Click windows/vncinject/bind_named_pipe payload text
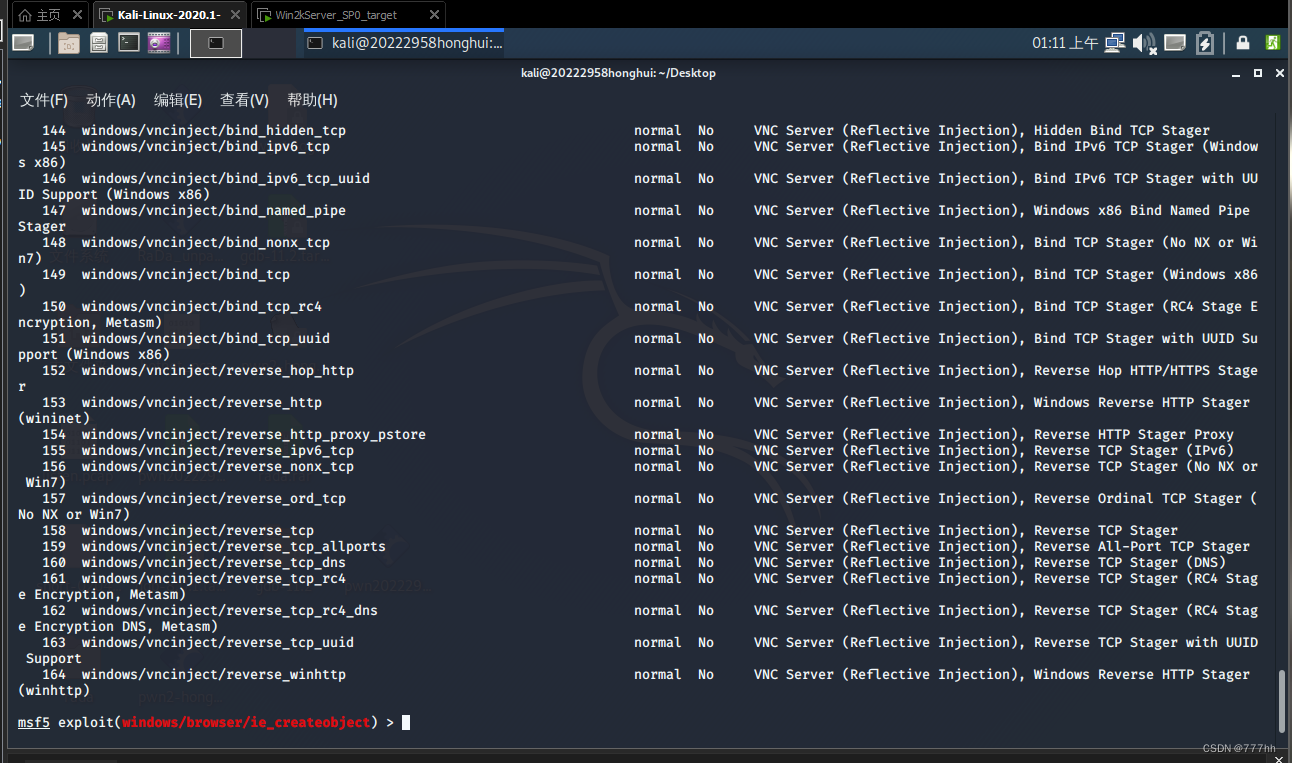1292x763 pixels. coord(214,211)
